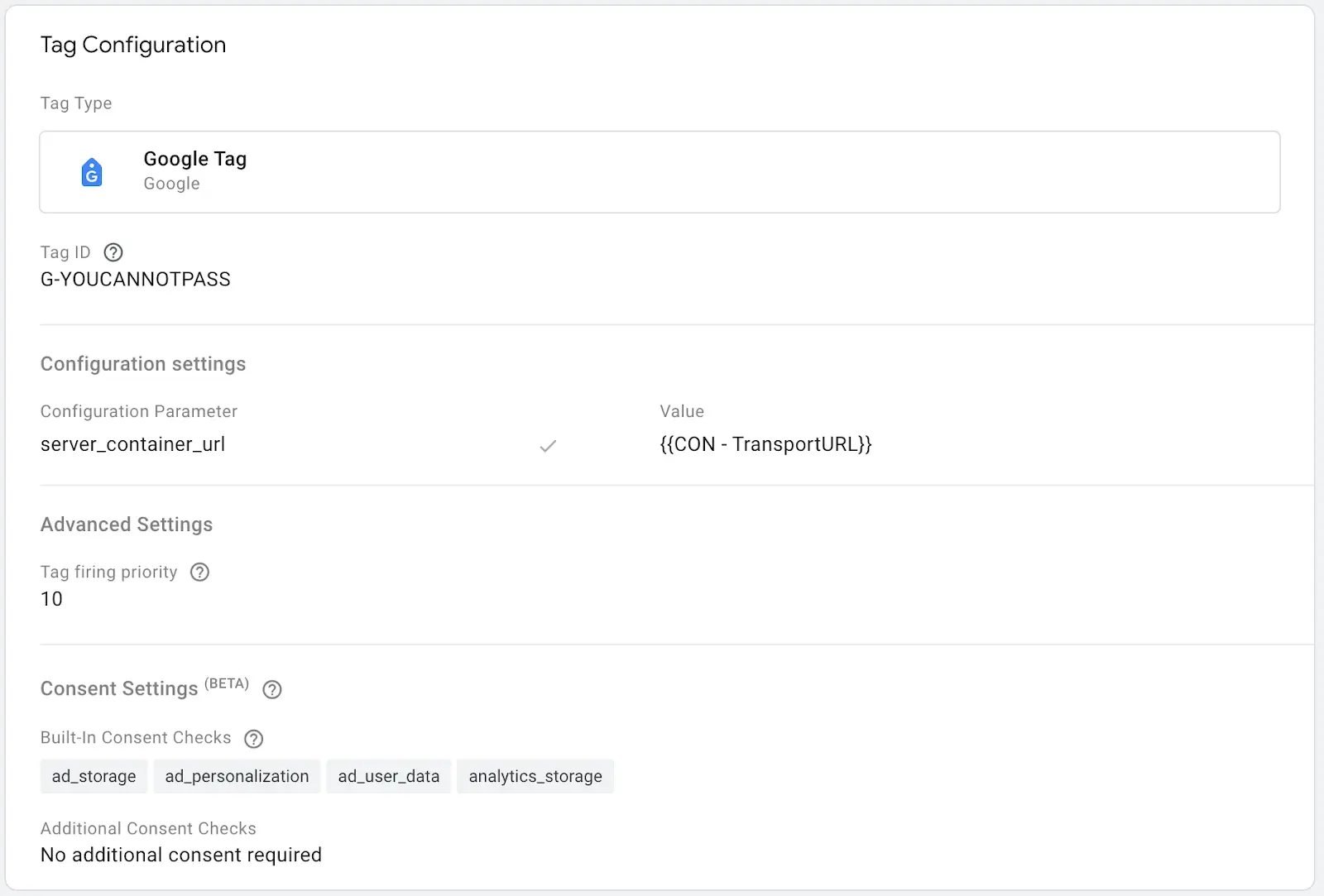Click the Consent Settings section heading
The image size is (1324, 896).
pyautogui.click(x=119, y=688)
